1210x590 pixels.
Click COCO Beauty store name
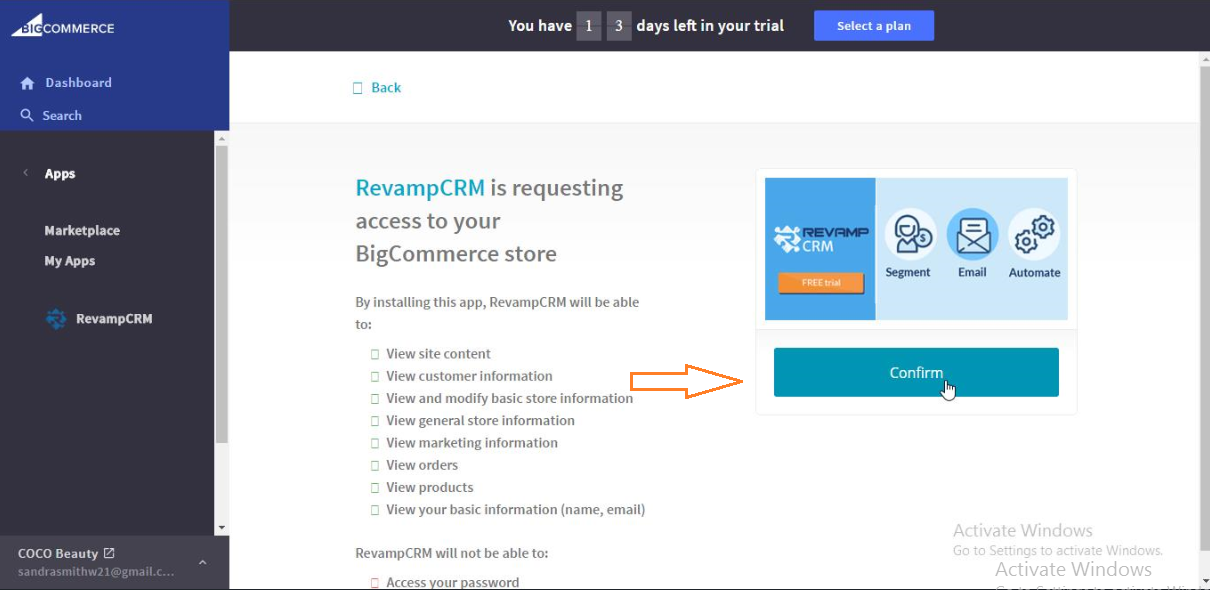tap(58, 554)
